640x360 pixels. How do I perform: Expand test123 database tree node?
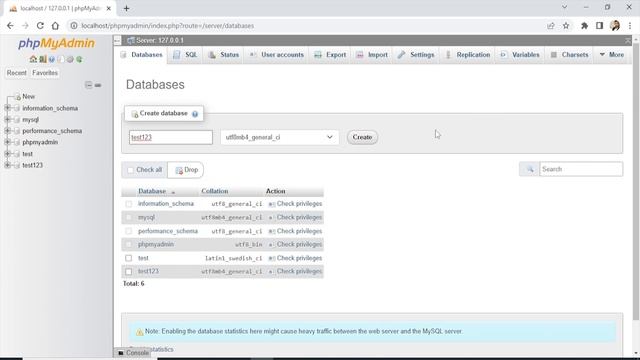7,165
